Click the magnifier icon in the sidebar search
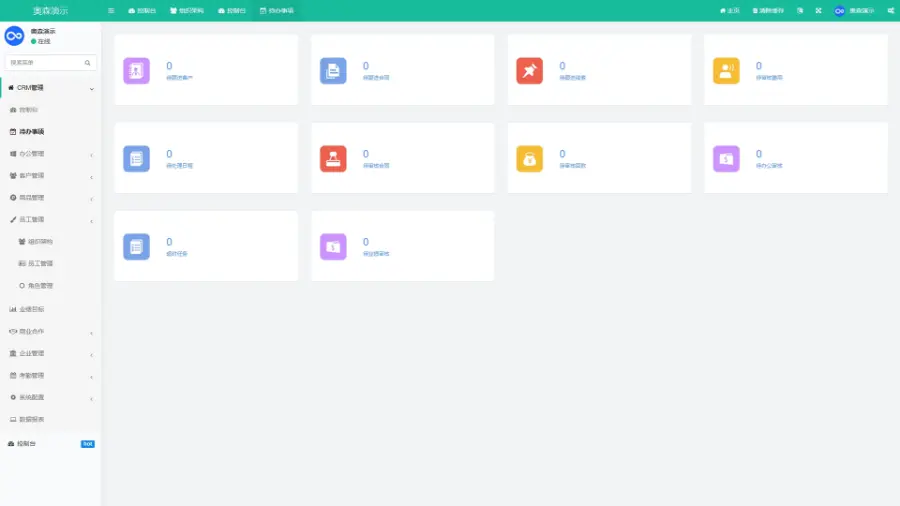Image resolution: width=900 pixels, height=506 pixels. (x=87, y=62)
